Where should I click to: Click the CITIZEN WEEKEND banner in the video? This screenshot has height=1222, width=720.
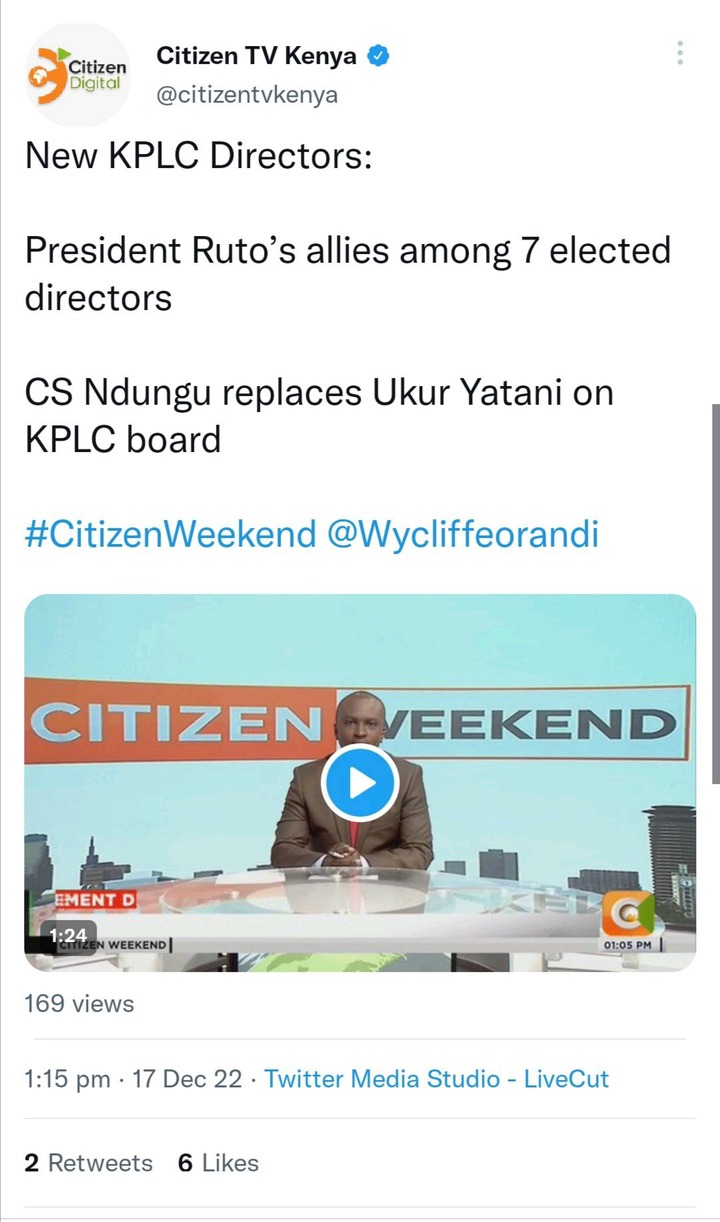(356, 724)
